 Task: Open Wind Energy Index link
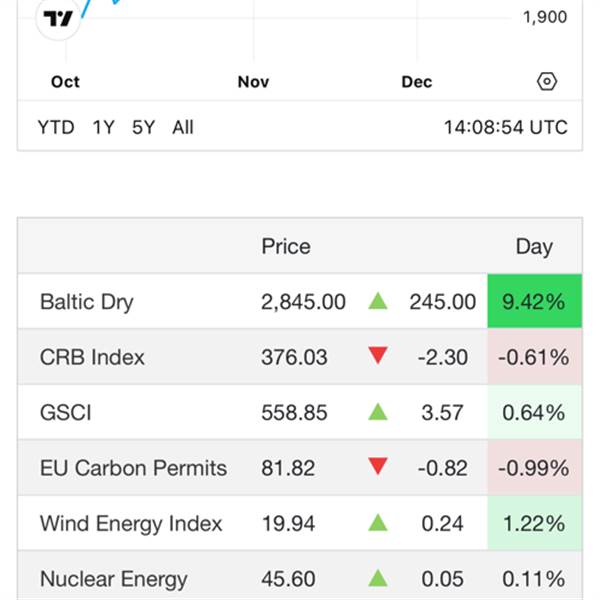pyautogui.click(x=131, y=523)
